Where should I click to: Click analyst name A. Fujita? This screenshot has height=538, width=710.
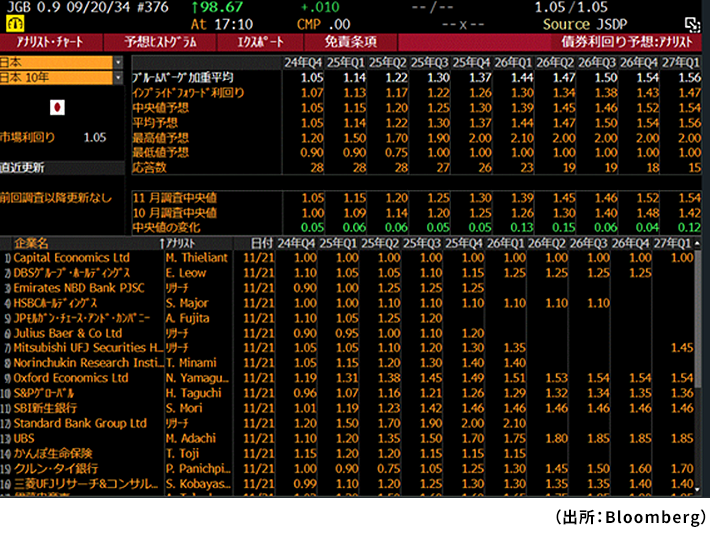click(x=187, y=318)
